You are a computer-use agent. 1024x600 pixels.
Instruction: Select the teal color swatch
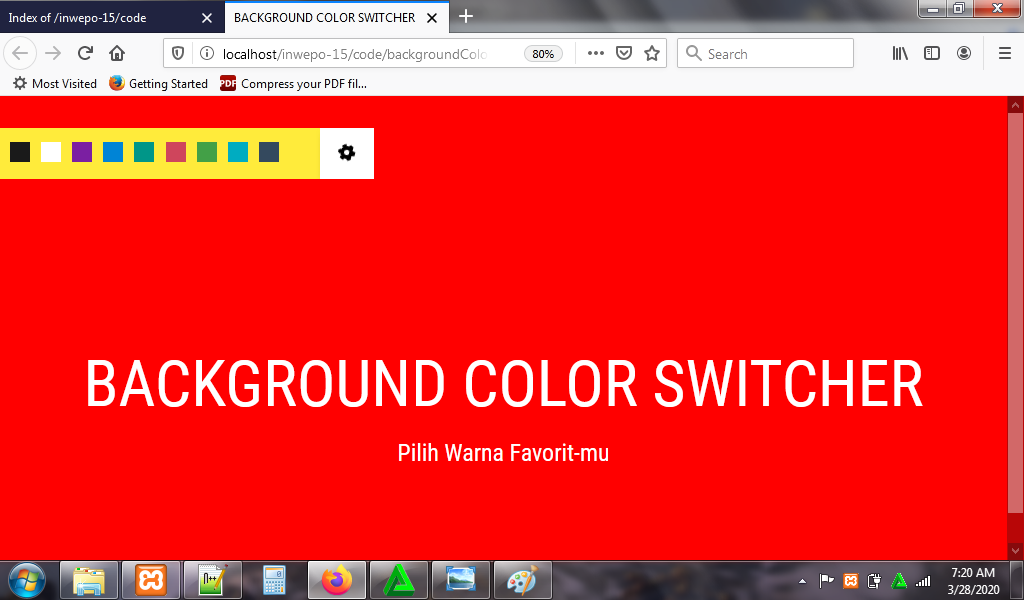click(x=144, y=152)
